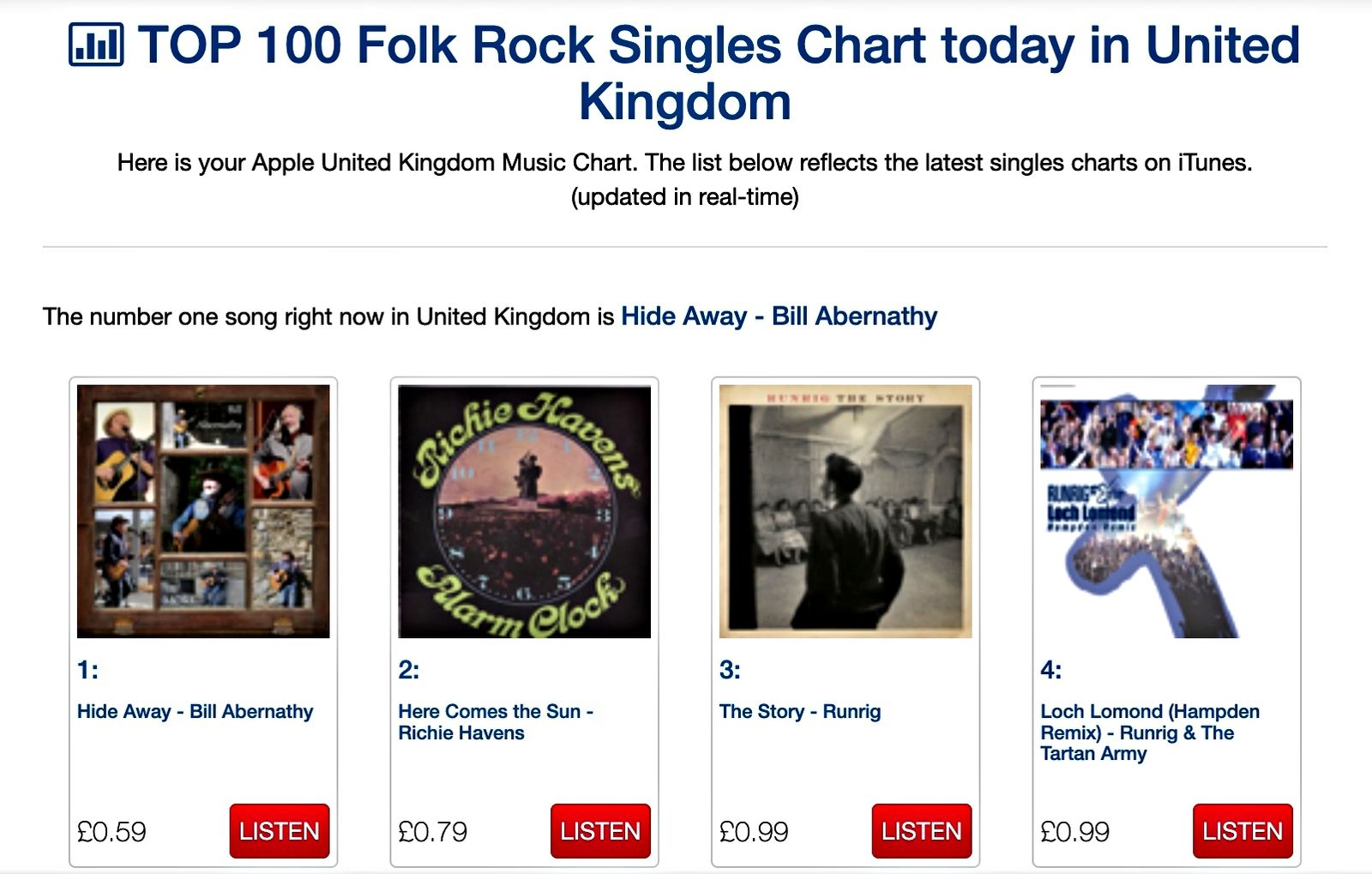Click LISTEN under The Story - Runrig
1372x874 pixels.
(x=922, y=831)
